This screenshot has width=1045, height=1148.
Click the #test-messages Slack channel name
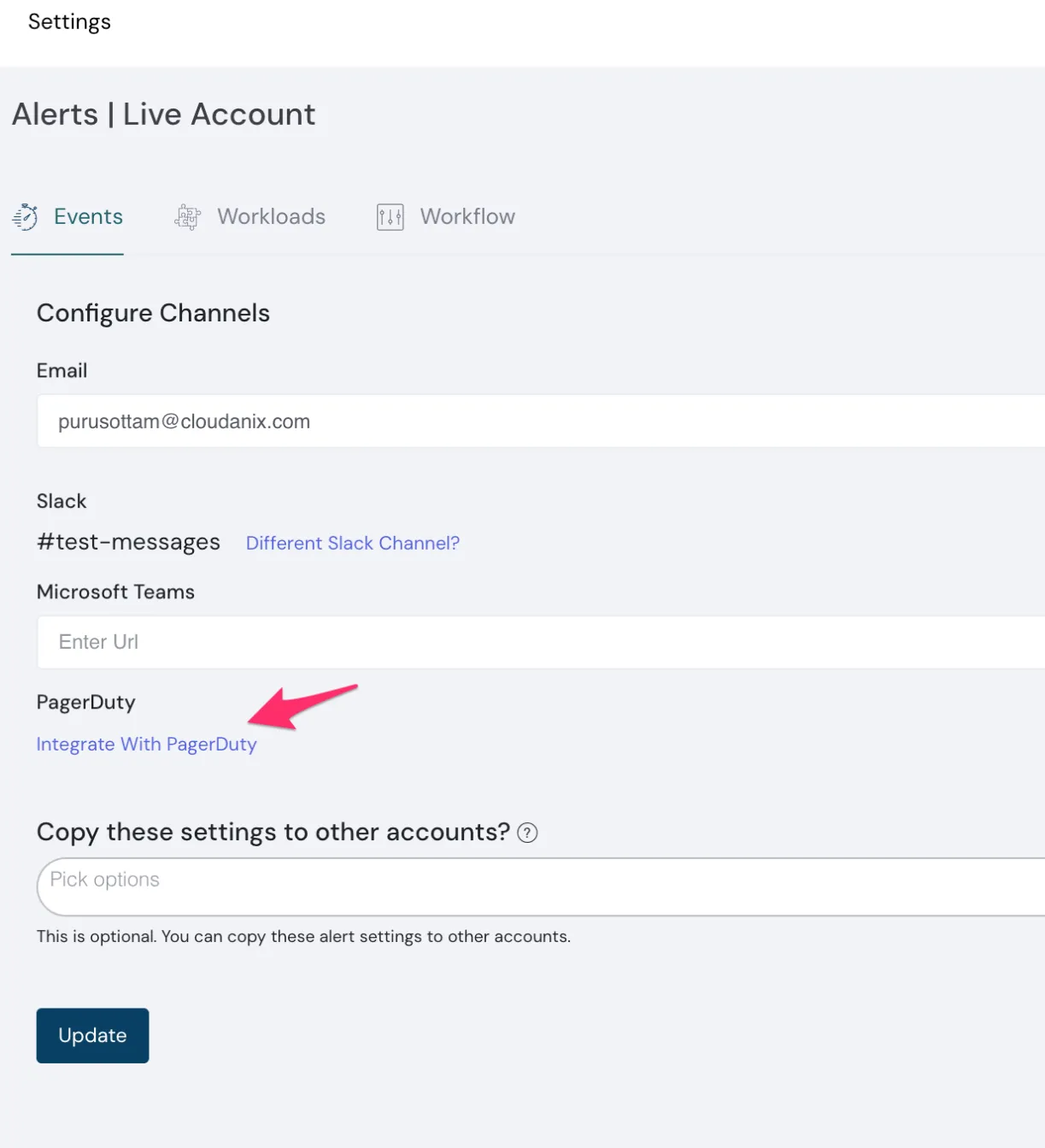click(x=128, y=543)
